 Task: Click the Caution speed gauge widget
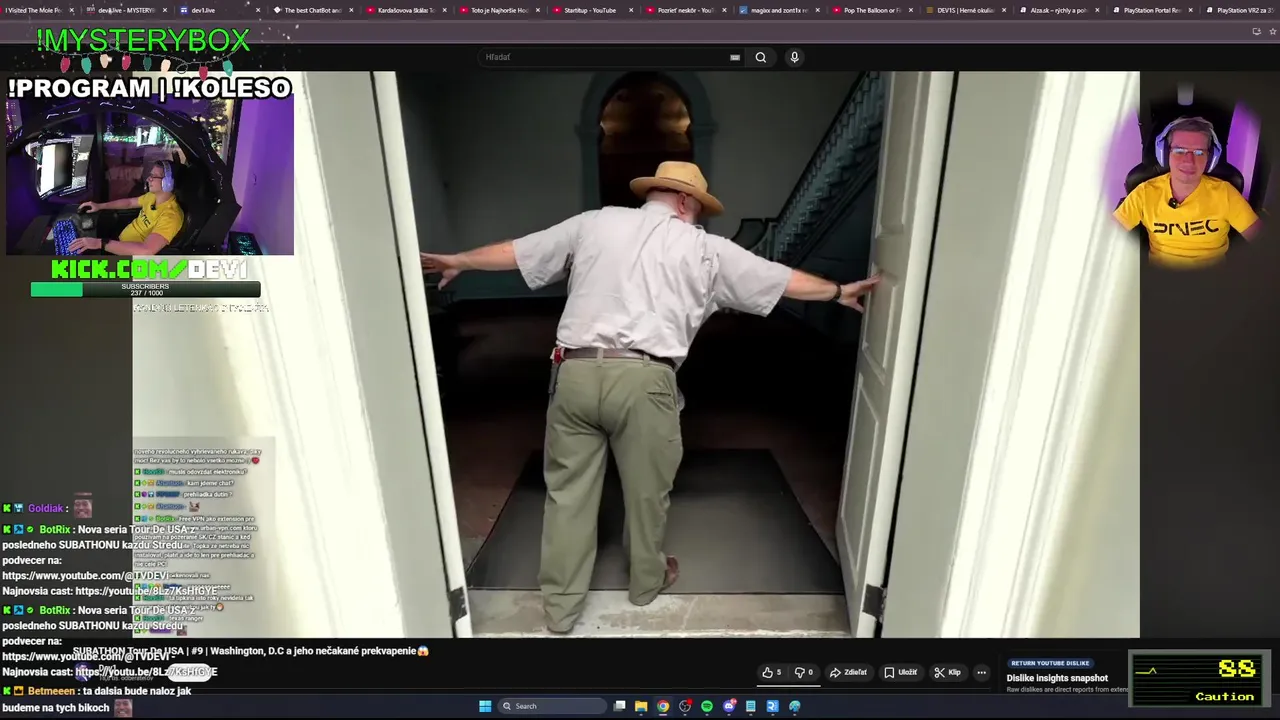point(1200,679)
